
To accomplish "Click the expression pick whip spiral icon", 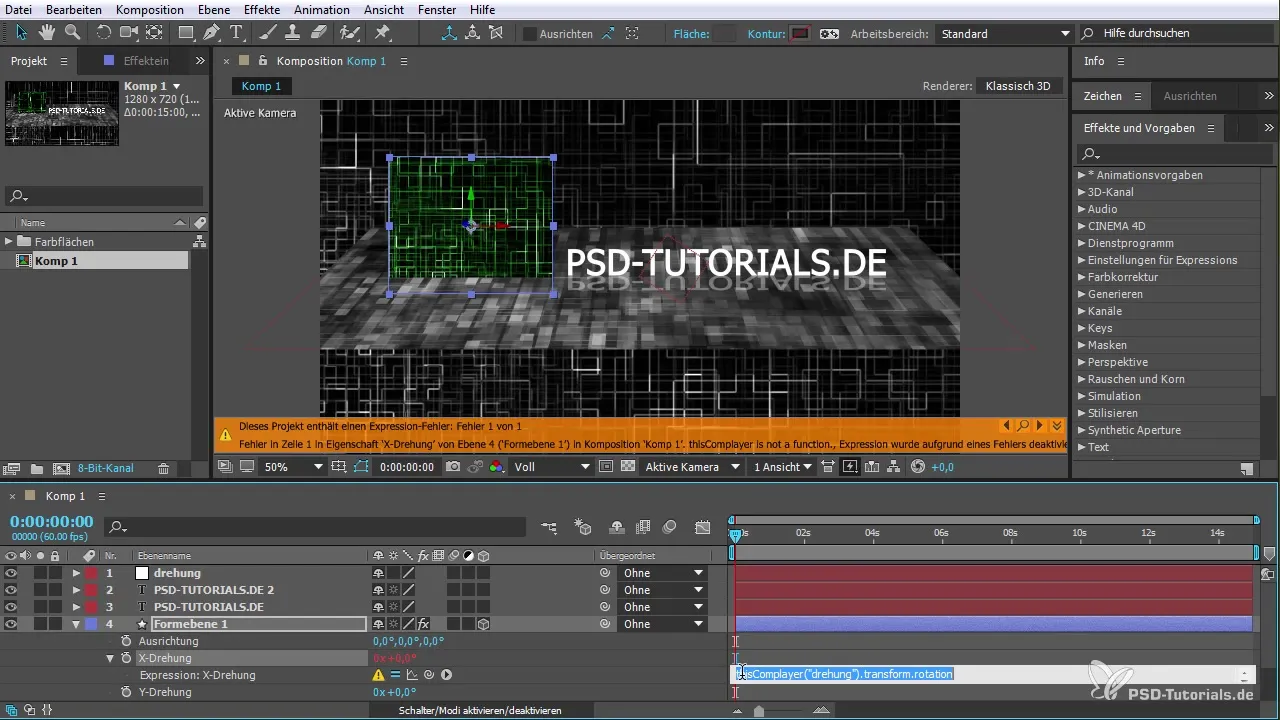I will 428,675.
